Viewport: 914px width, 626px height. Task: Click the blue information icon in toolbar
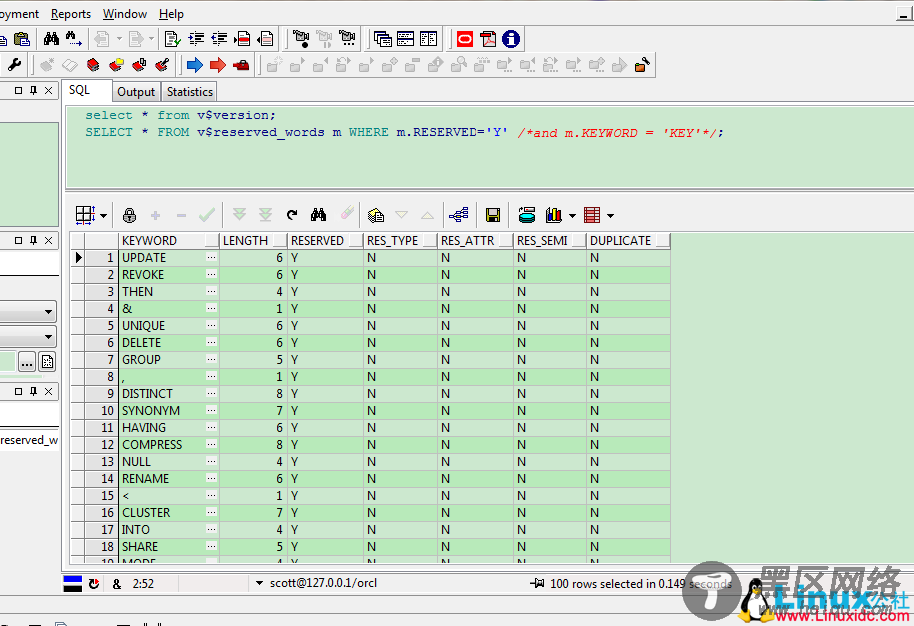[511, 39]
